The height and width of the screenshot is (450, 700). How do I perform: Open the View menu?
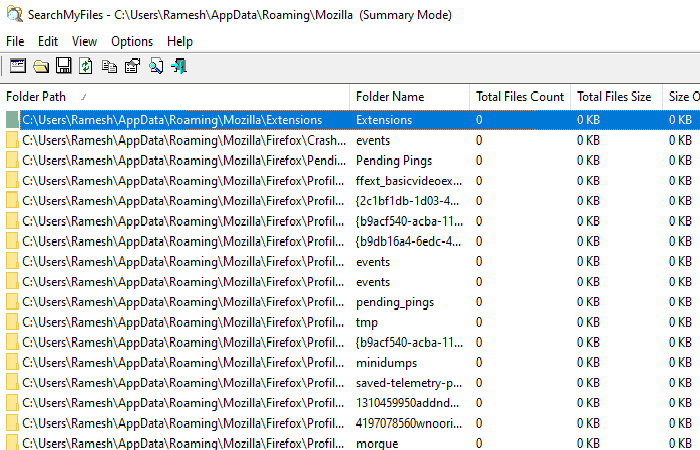point(84,42)
